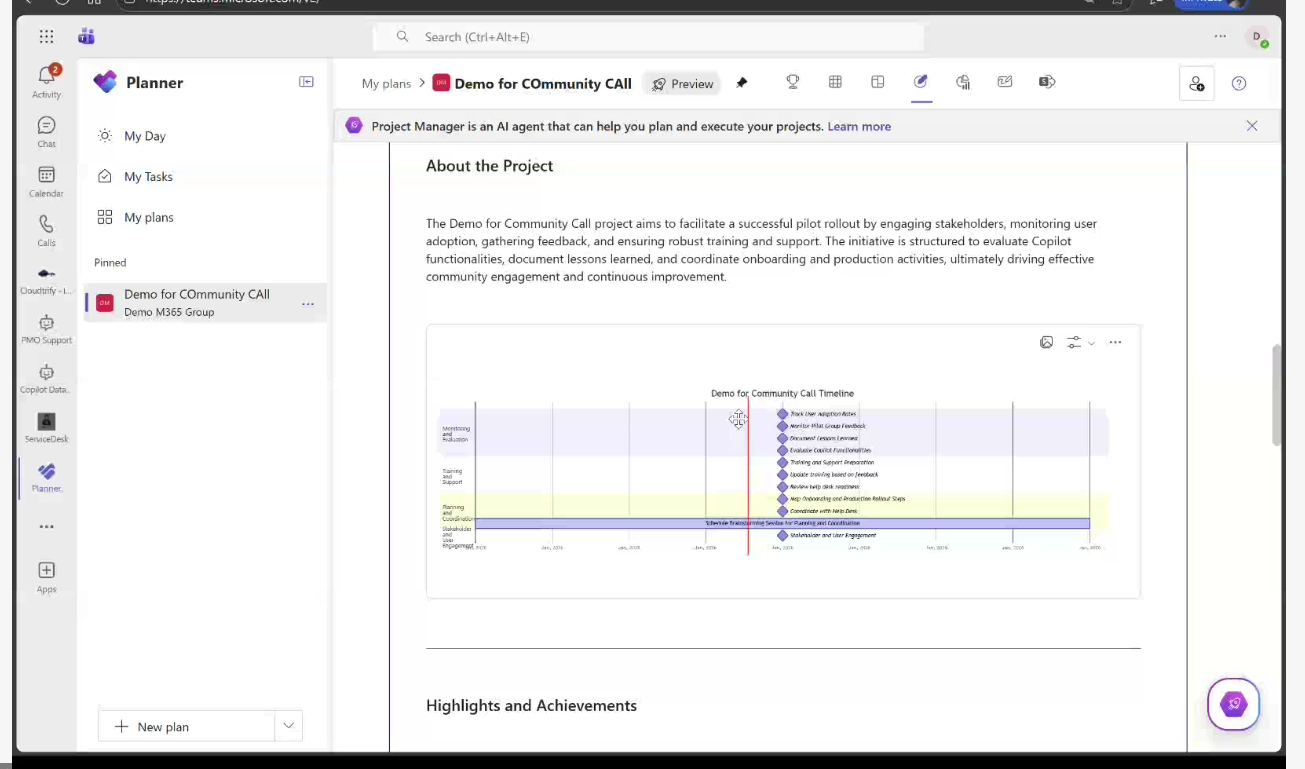Image resolution: width=1305 pixels, height=769 pixels.
Task: Select My Tasks in Planner menu
Action: (148, 177)
